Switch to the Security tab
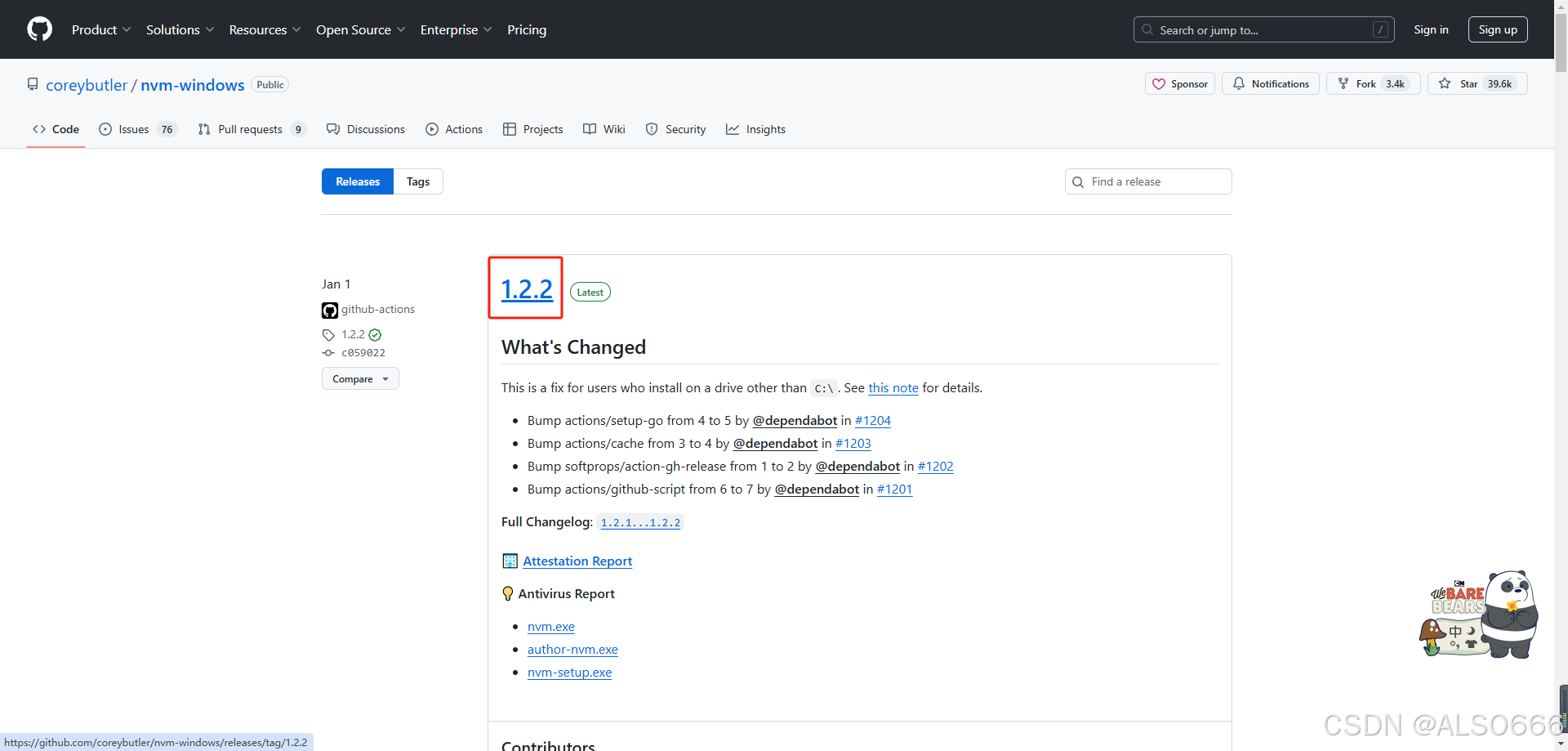This screenshot has width=1568, height=751. [x=675, y=129]
